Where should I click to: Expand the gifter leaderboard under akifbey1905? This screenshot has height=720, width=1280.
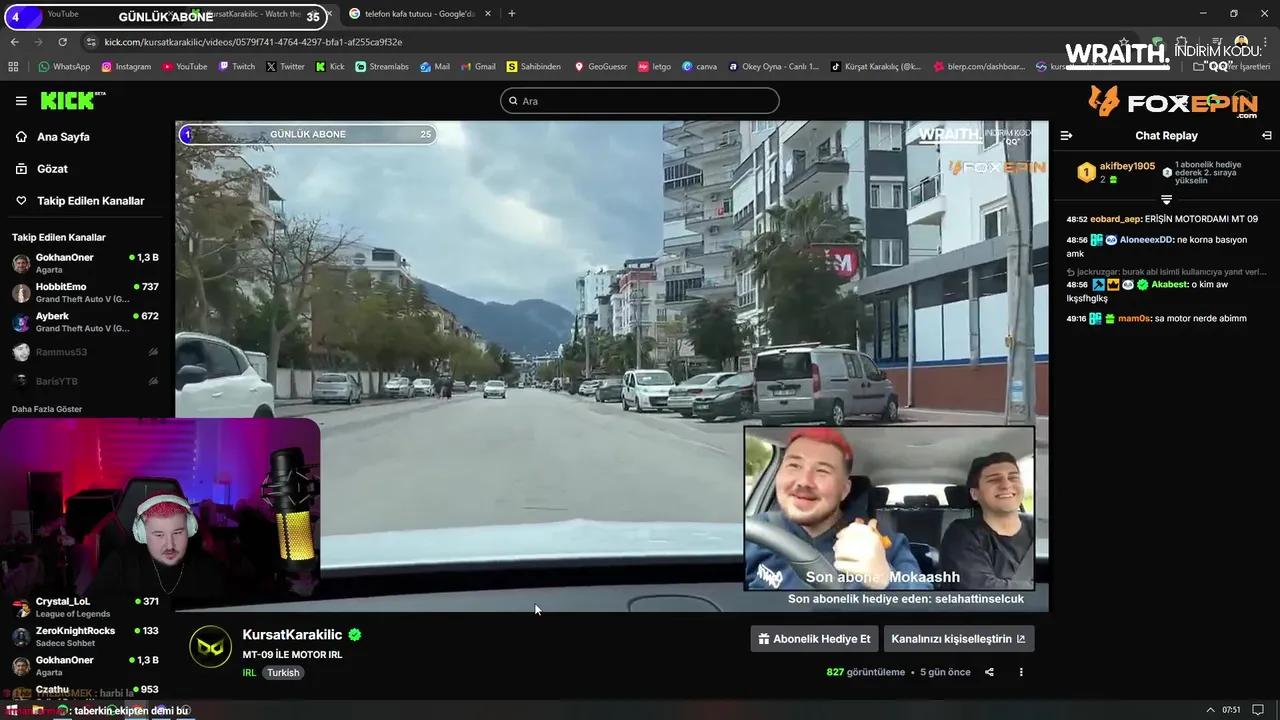pos(1166,199)
